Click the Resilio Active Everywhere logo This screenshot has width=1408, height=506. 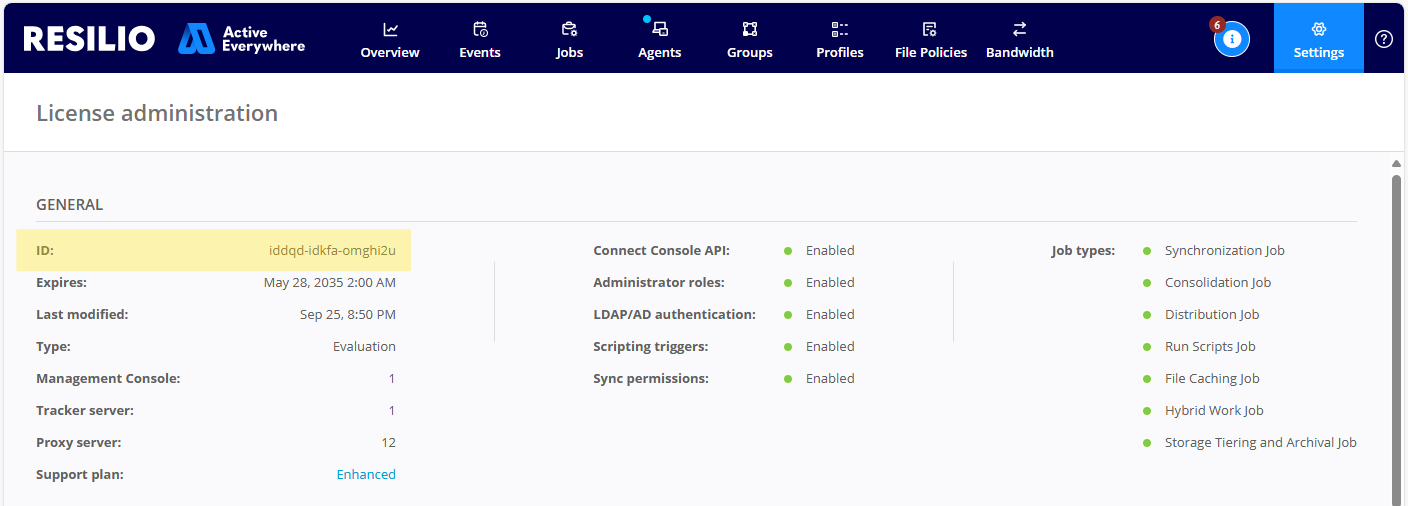pyautogui.click(x=164, y=39)
